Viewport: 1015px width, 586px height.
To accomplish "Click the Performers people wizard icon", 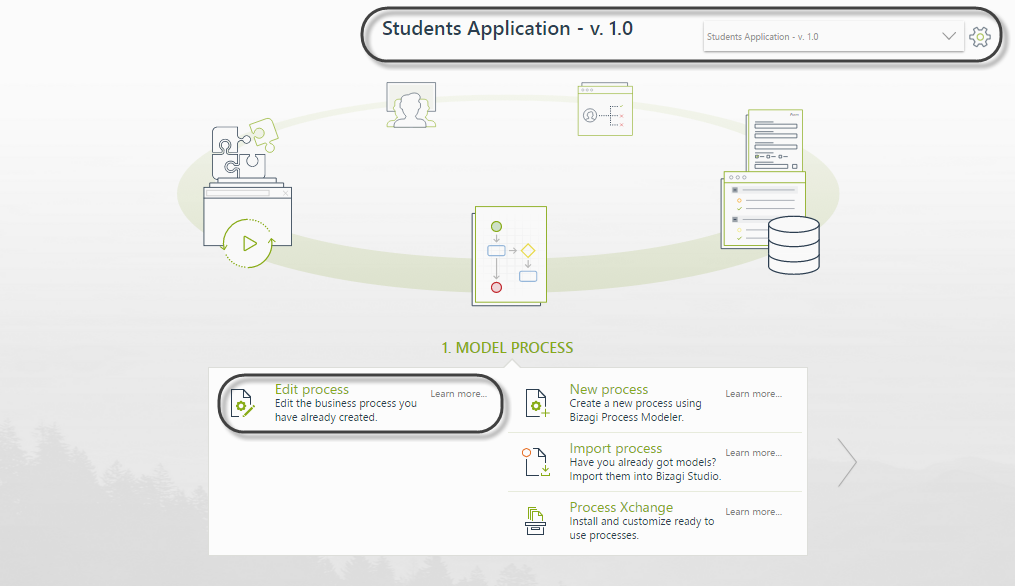I will pos(411,105).
